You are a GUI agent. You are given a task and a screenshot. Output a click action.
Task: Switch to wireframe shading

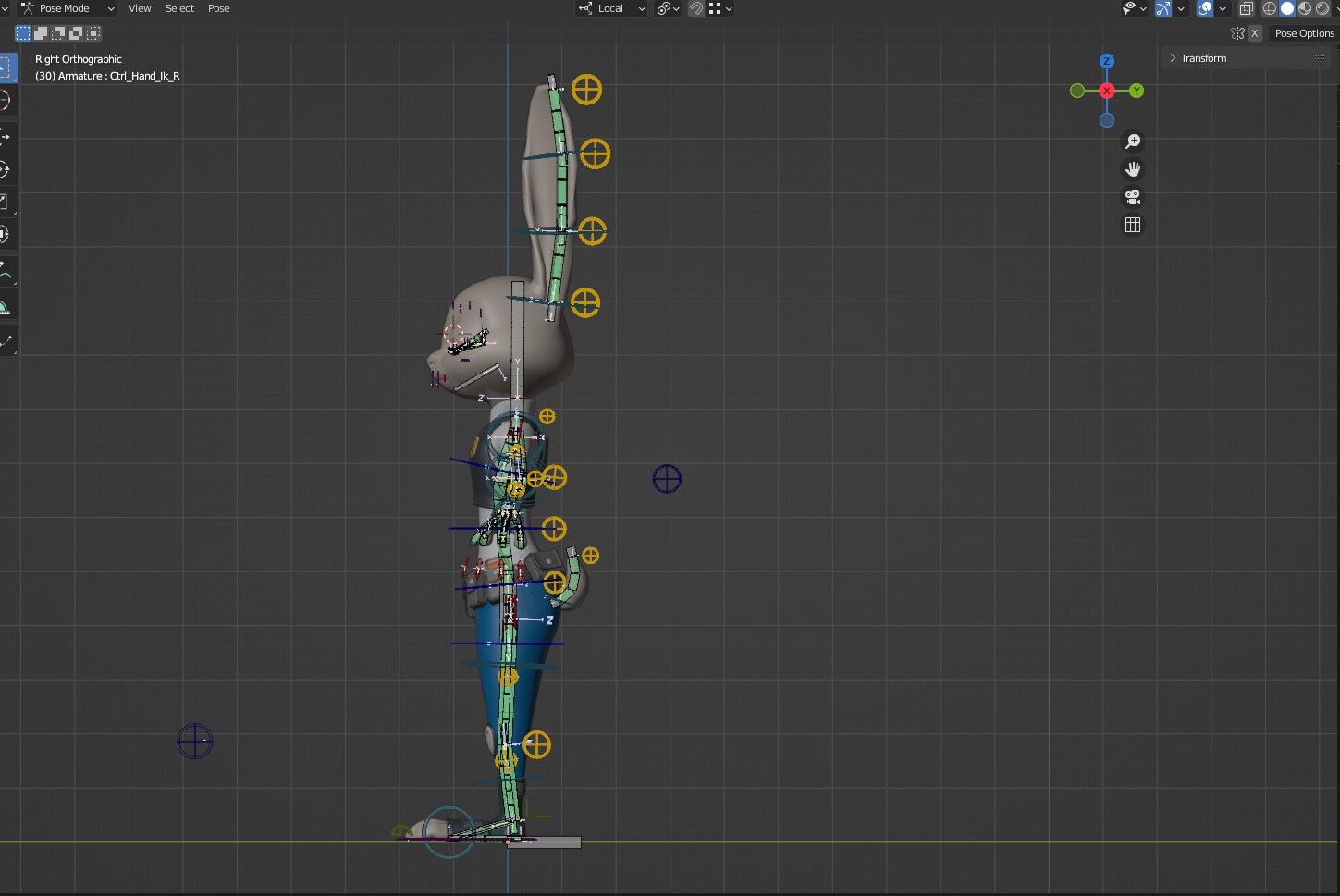[1270, 8]
